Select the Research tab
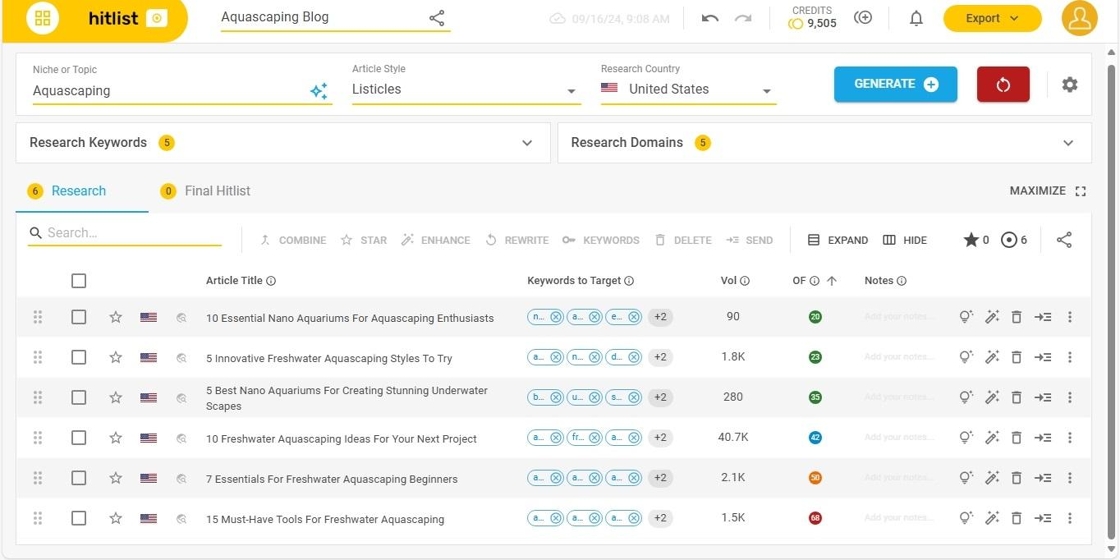Image resolution: width=1120 pixels, height=560 pixels. pos(78,191)
